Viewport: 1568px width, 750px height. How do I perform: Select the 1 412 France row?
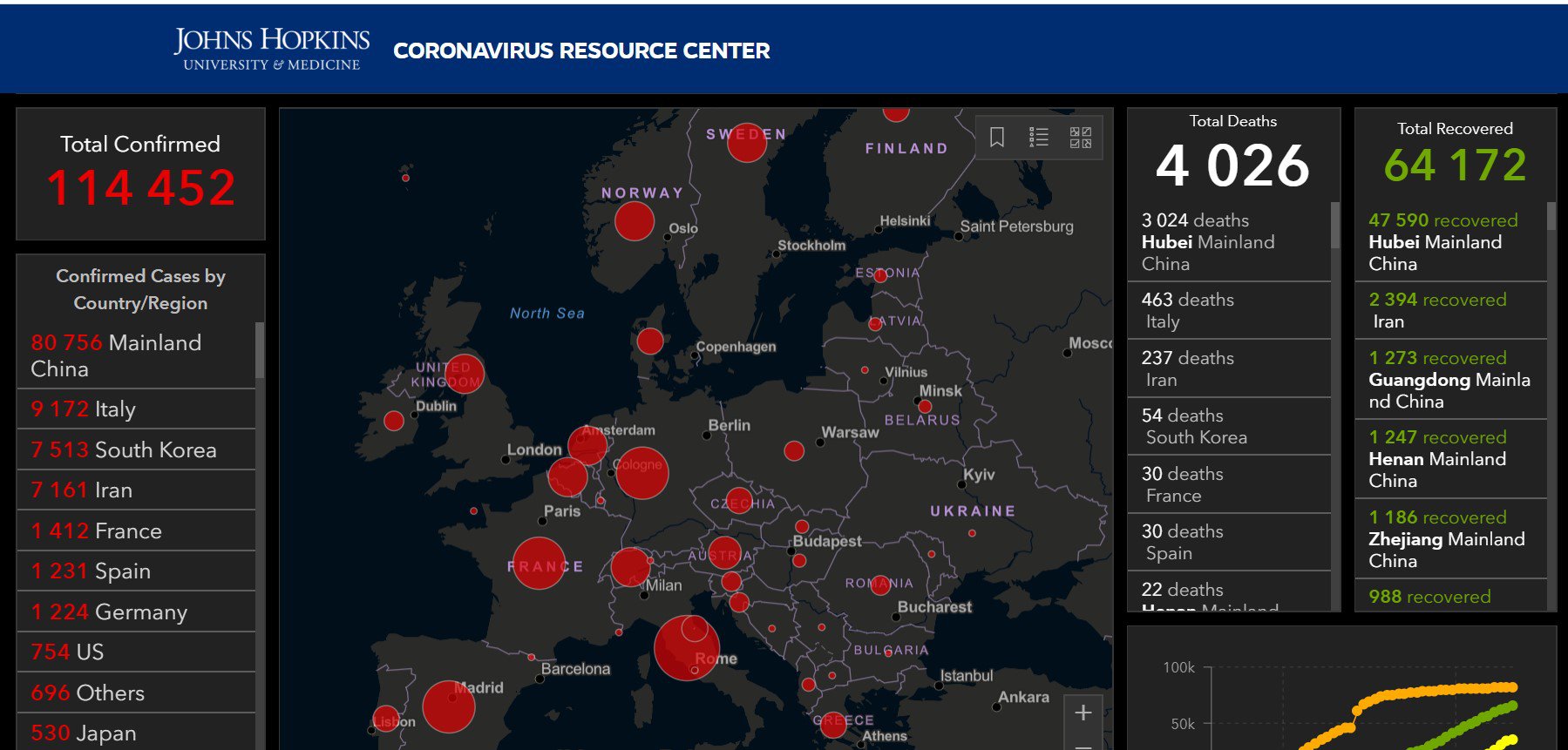pyautogui.click(x=136, y=530)
